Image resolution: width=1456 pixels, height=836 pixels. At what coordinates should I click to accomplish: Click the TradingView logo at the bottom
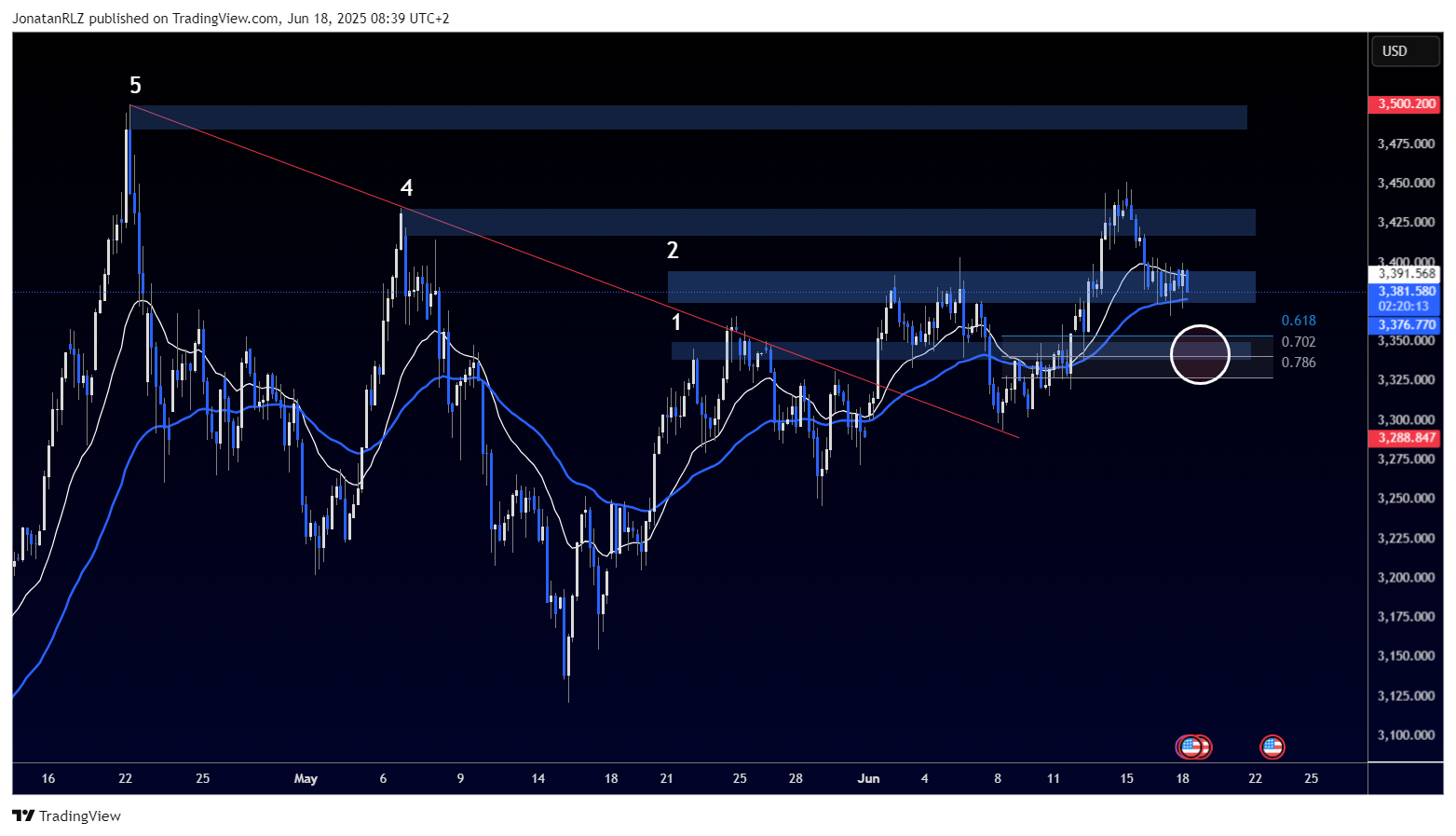(x=67, y=815)
